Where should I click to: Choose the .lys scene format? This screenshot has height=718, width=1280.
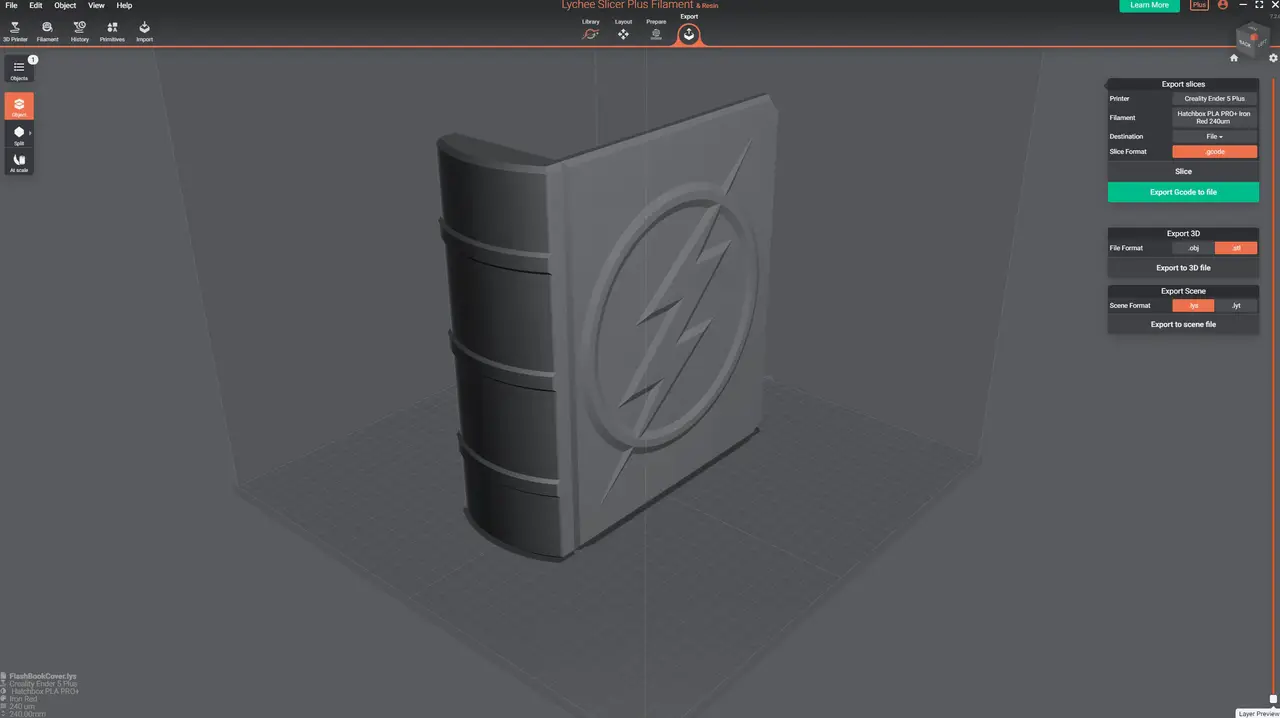click(1193, 305)
